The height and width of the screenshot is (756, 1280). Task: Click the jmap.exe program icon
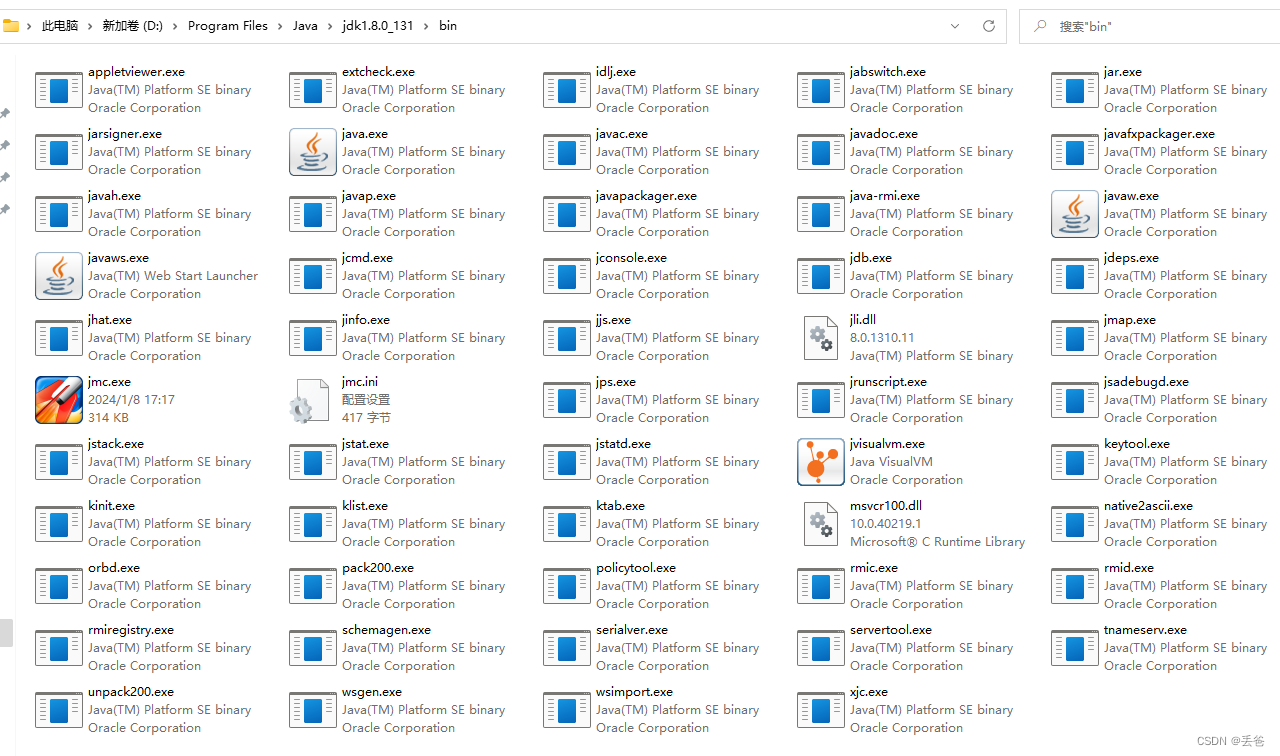pyautogui.click(x=1075, y=338)
